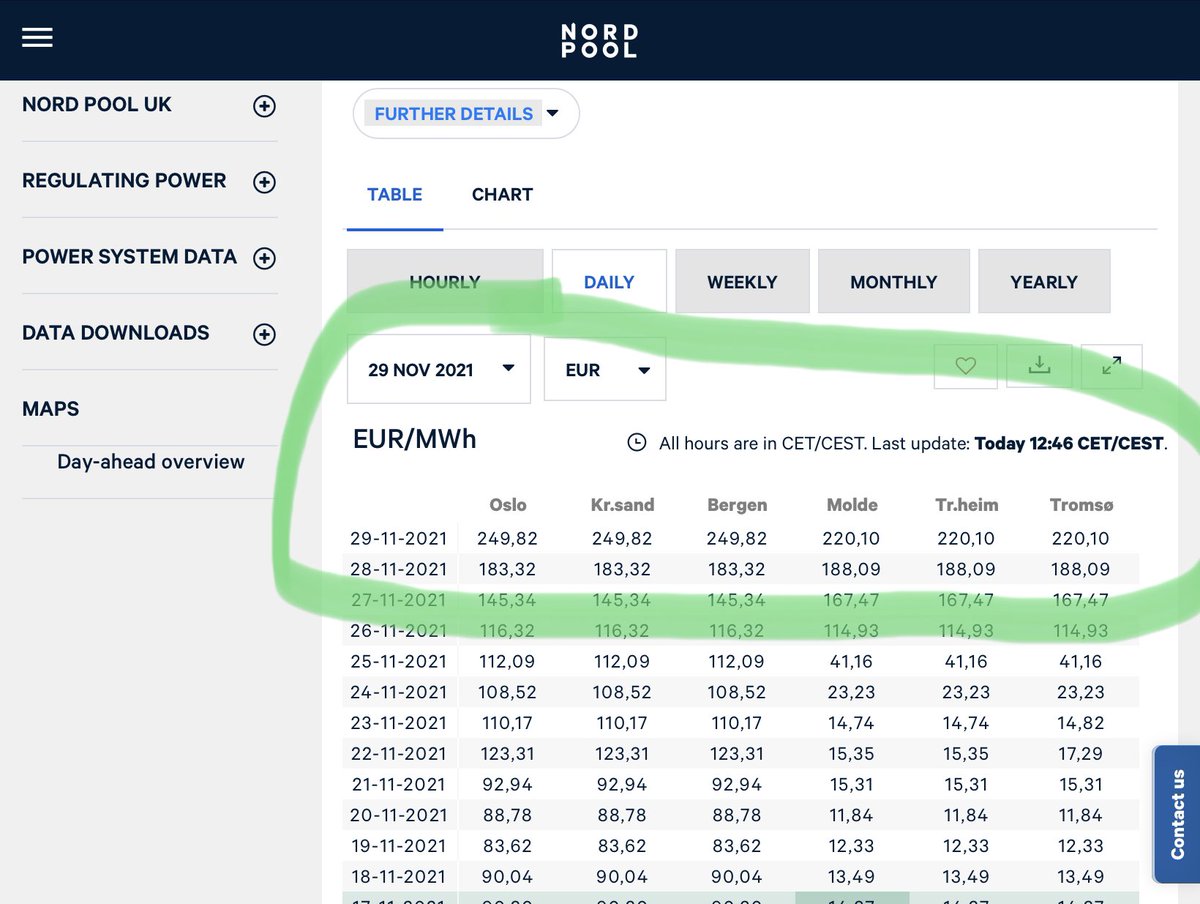Expand the Data Downloads section

264,334
